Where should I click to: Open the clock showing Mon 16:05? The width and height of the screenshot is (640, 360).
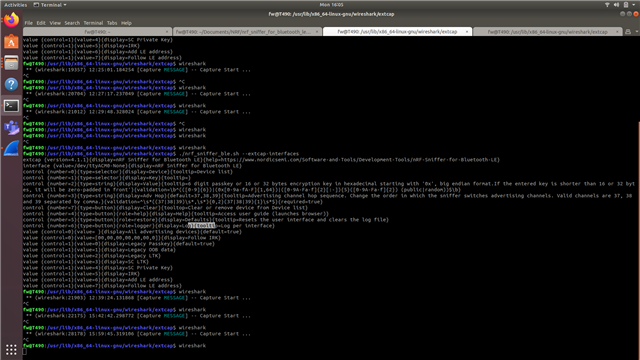(331, 4)
